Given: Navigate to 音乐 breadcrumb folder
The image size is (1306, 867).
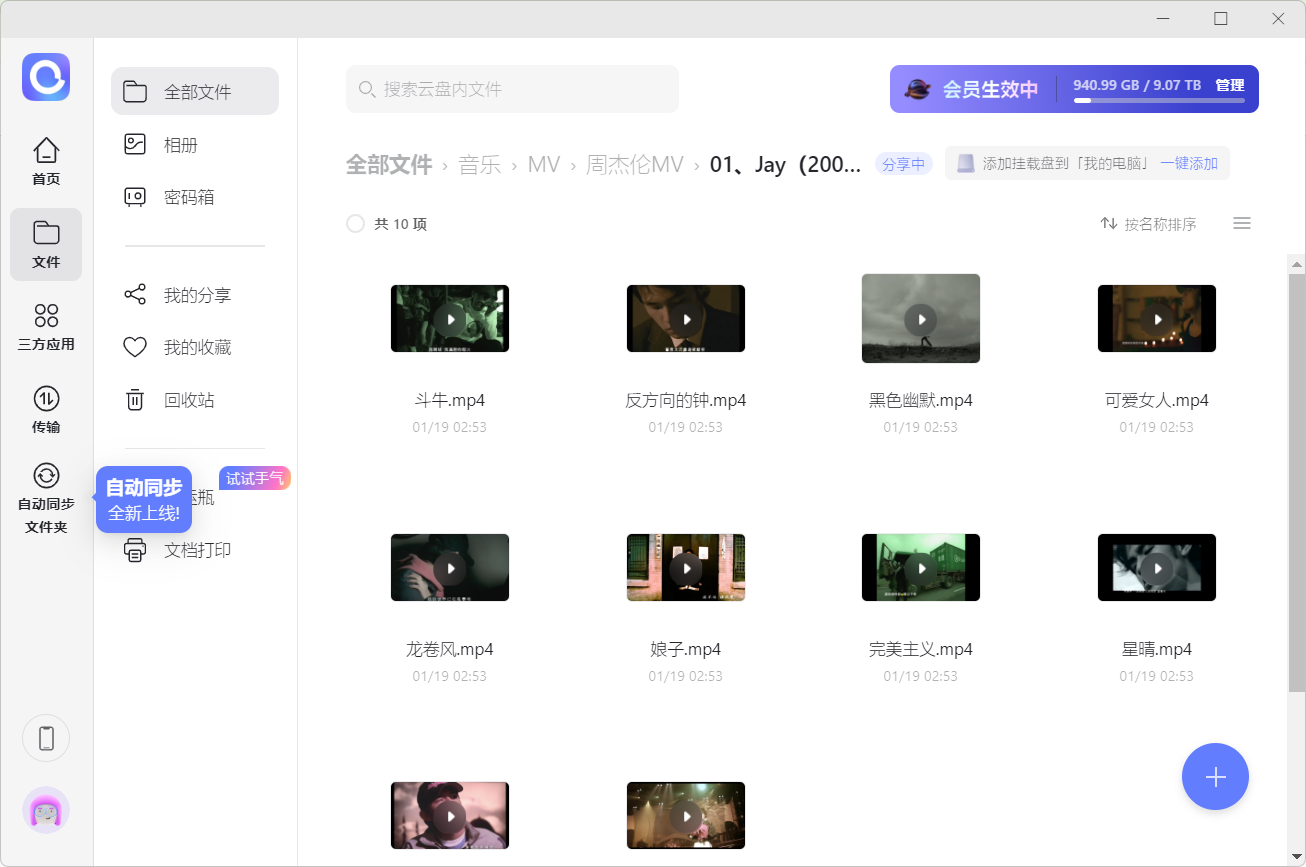Looking at the screenshot, I should tap(479, 164).
